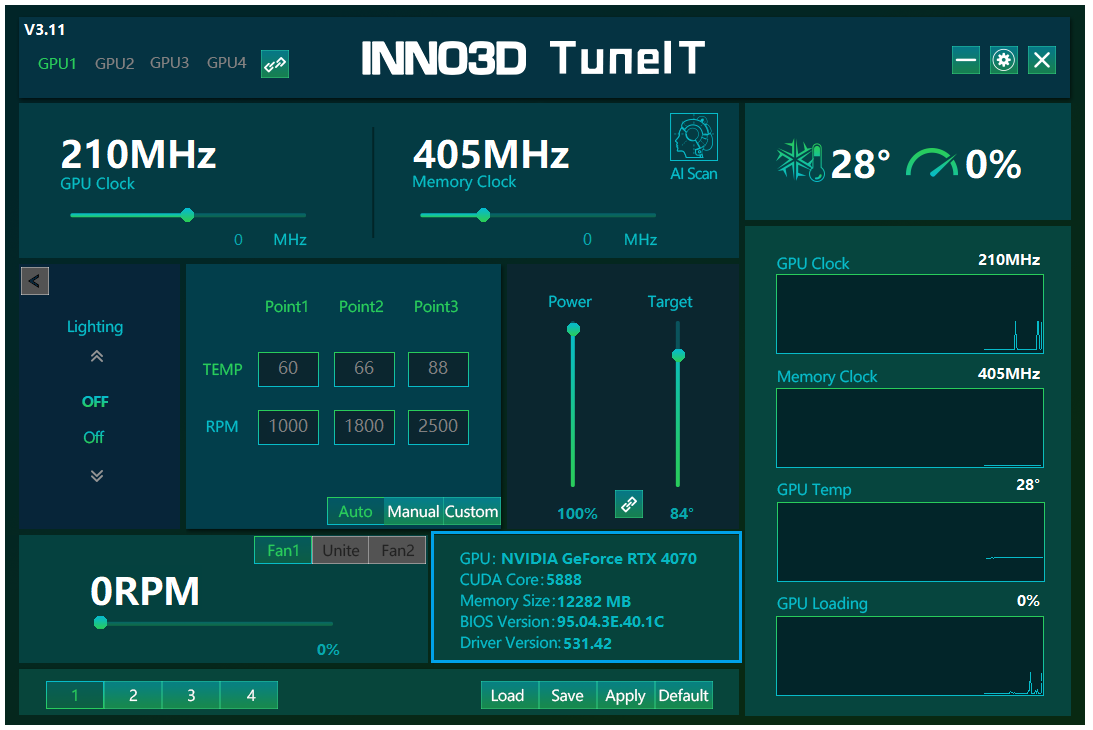Select the Unite fan tab
This screenshot has width=1093, height=730.
[x=341, y=550]
